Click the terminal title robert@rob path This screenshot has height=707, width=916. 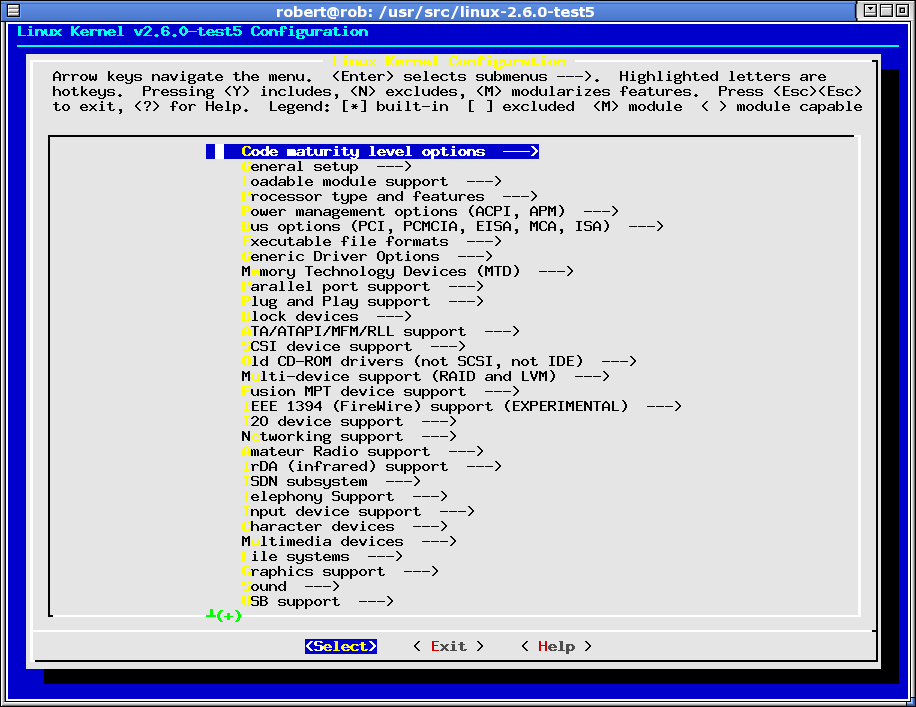[435, 11]
